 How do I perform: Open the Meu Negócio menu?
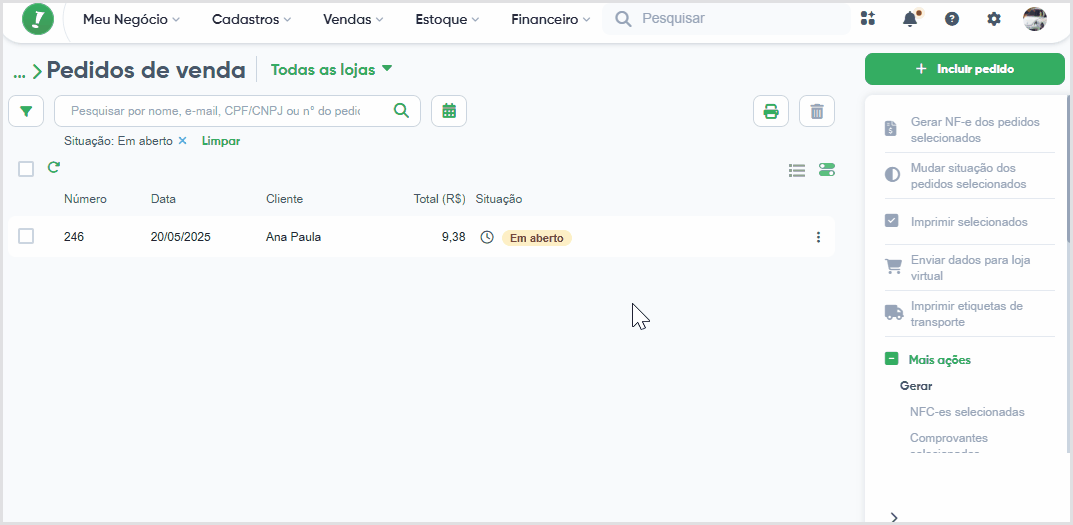click(131, 20)
